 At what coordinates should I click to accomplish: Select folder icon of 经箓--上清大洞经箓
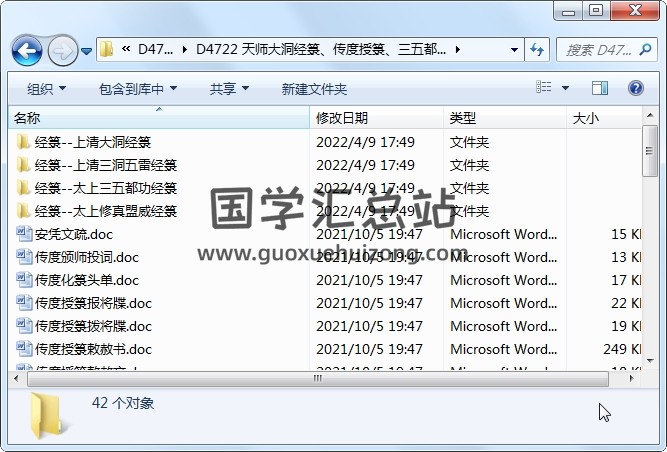pyautogui.click(x=23, y=142)
